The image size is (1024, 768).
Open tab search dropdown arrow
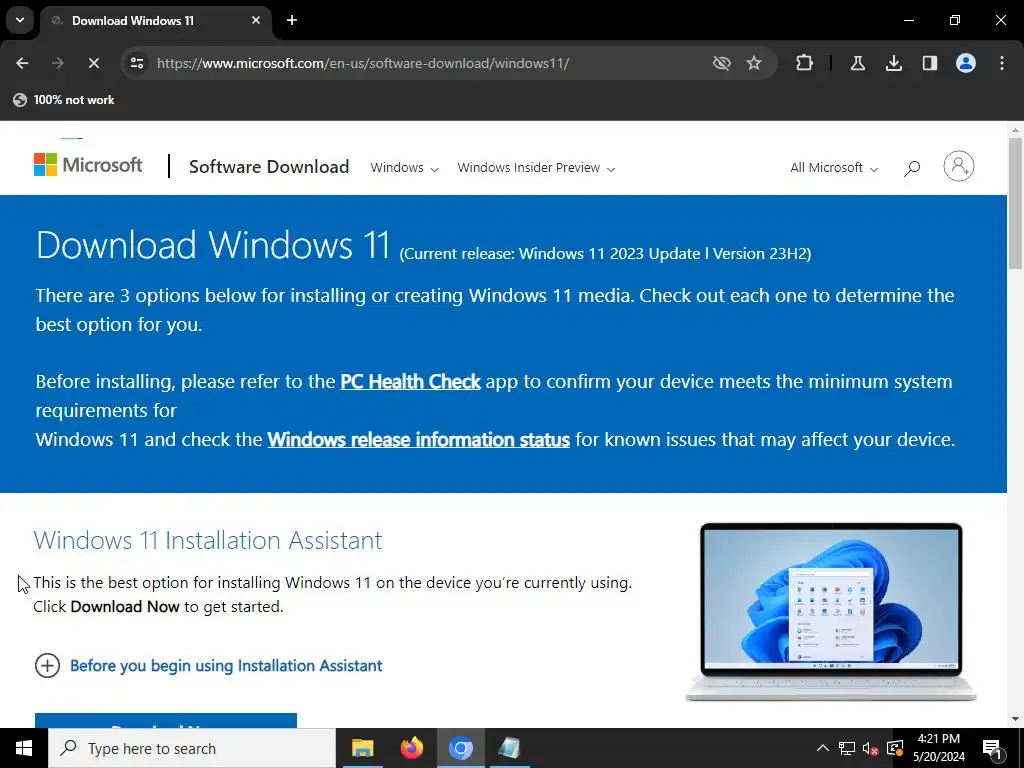click(x=20, y=20)
